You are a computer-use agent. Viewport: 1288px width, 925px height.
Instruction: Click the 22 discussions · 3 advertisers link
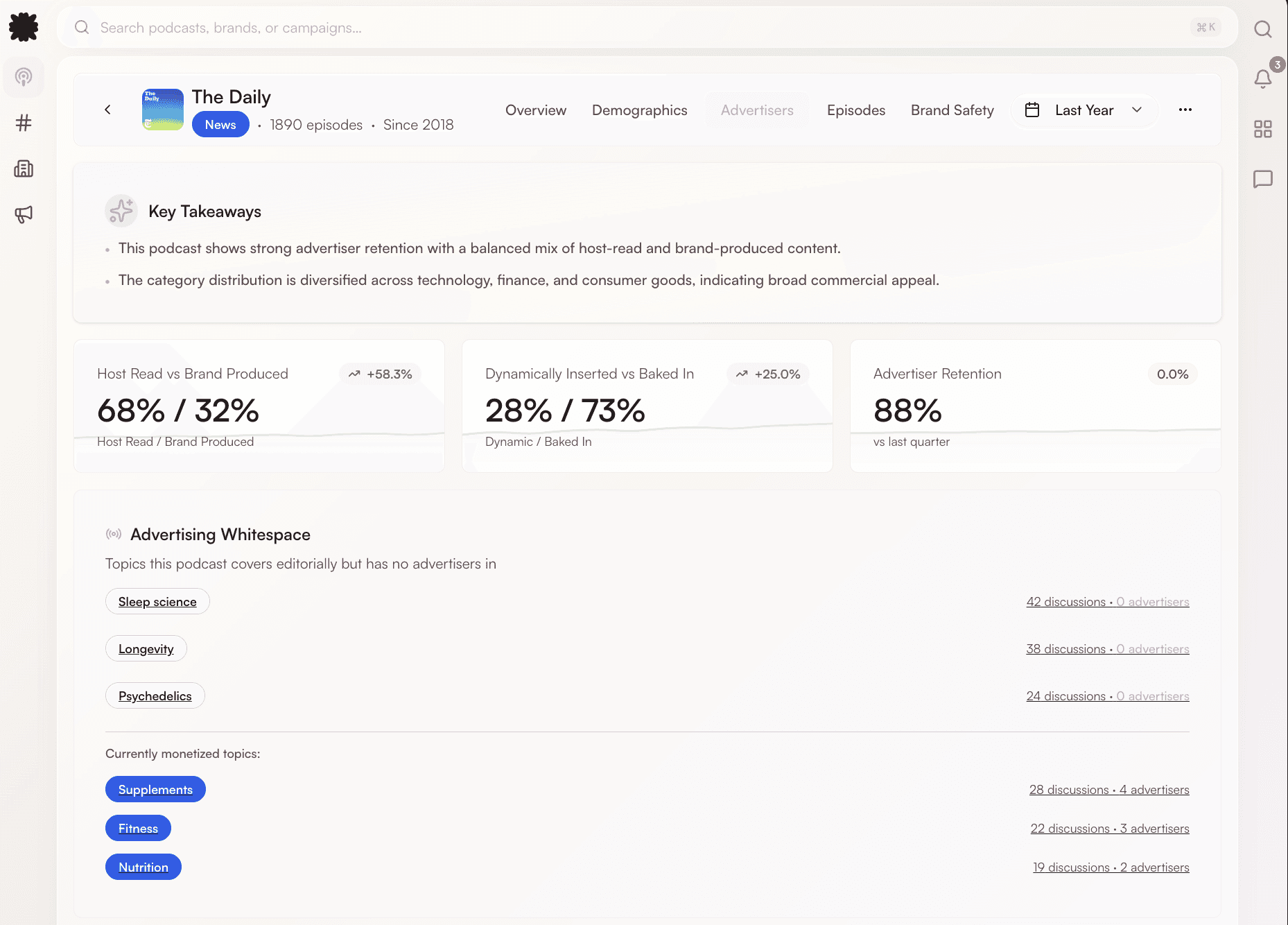(1110, 829)
